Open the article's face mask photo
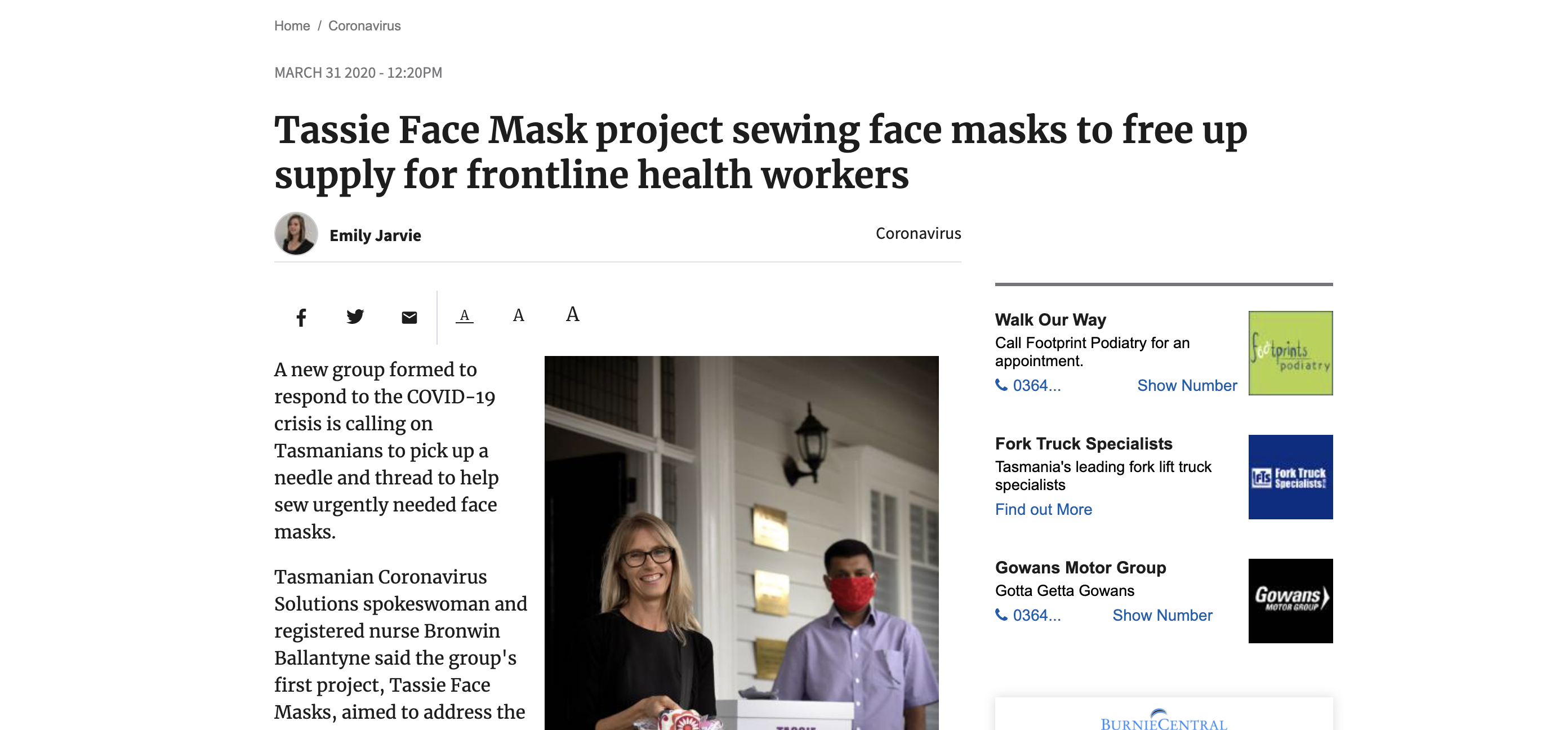 click(x=741, y=542)
